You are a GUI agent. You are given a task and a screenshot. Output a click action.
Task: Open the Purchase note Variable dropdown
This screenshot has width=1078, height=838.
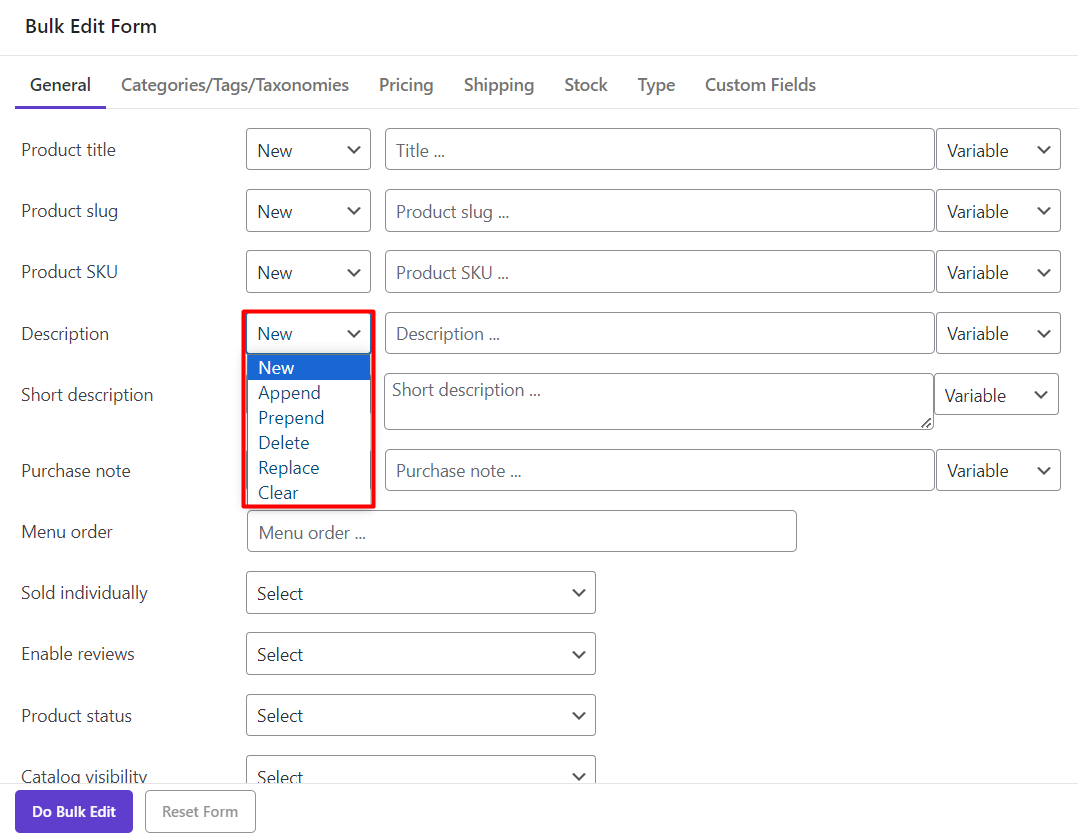tap(997, 471)
